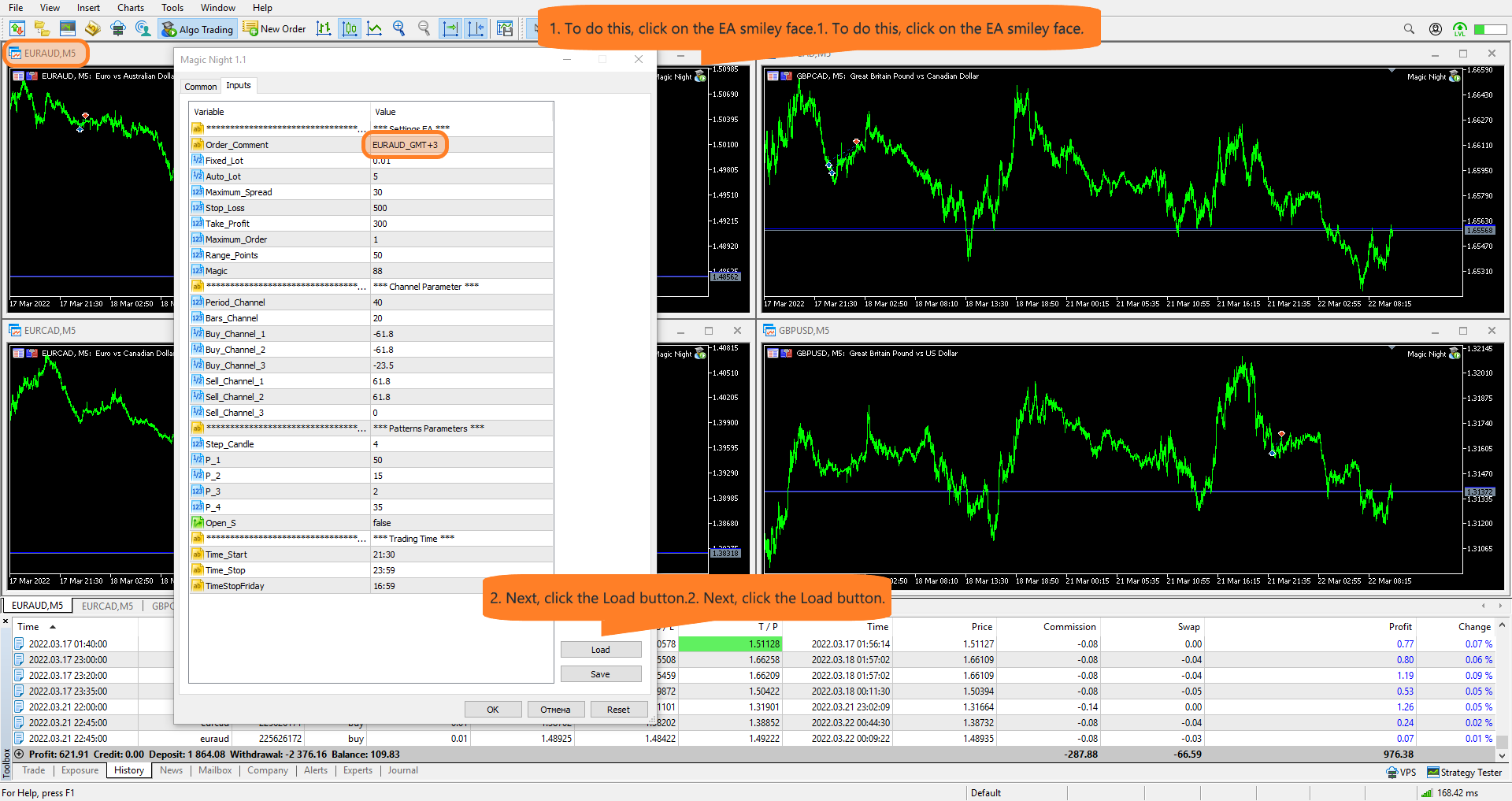Screen dimensions: 1512x801
Task: Edit the Order_Comment value field
Action: (x=461, y=145)
